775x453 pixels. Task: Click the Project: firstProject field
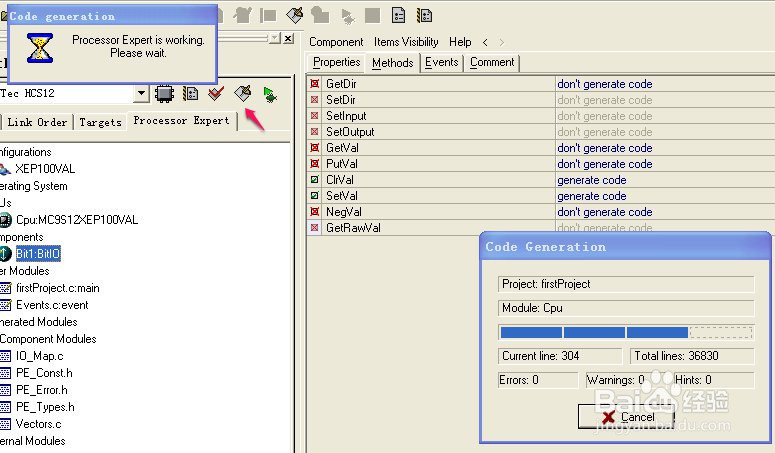[626, 284]
